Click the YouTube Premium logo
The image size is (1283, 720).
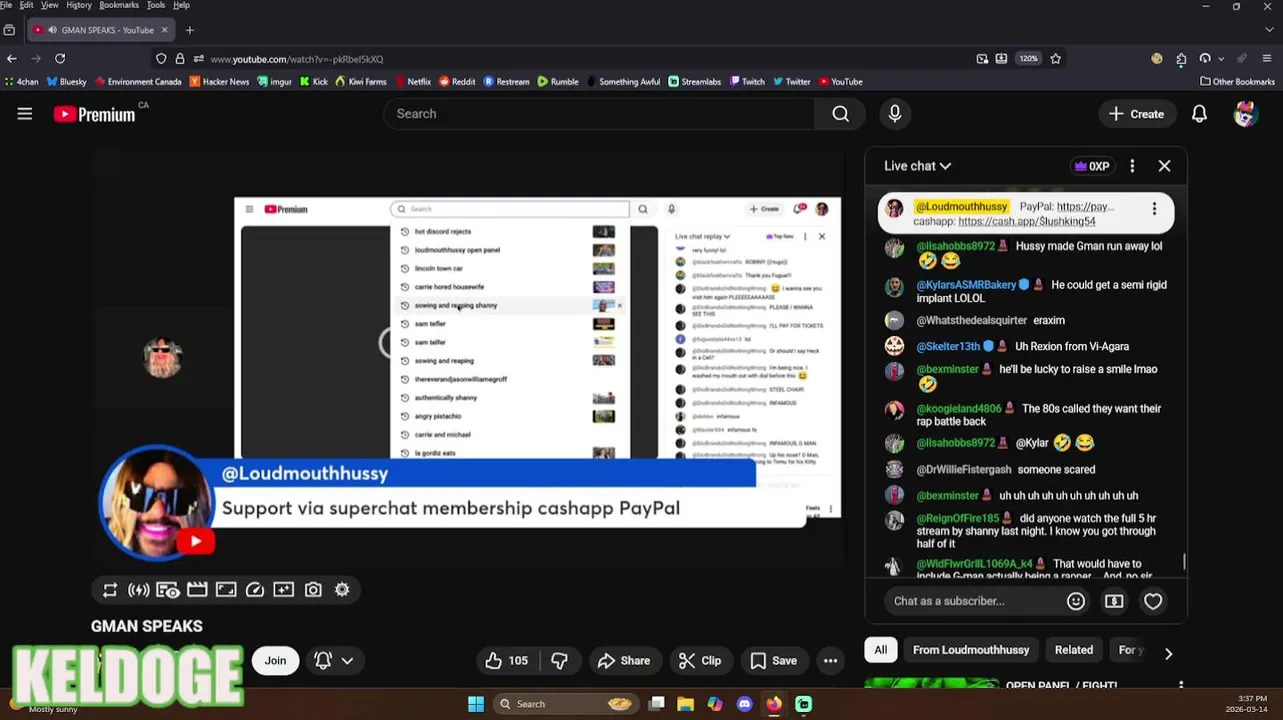(x=94, y=114)
